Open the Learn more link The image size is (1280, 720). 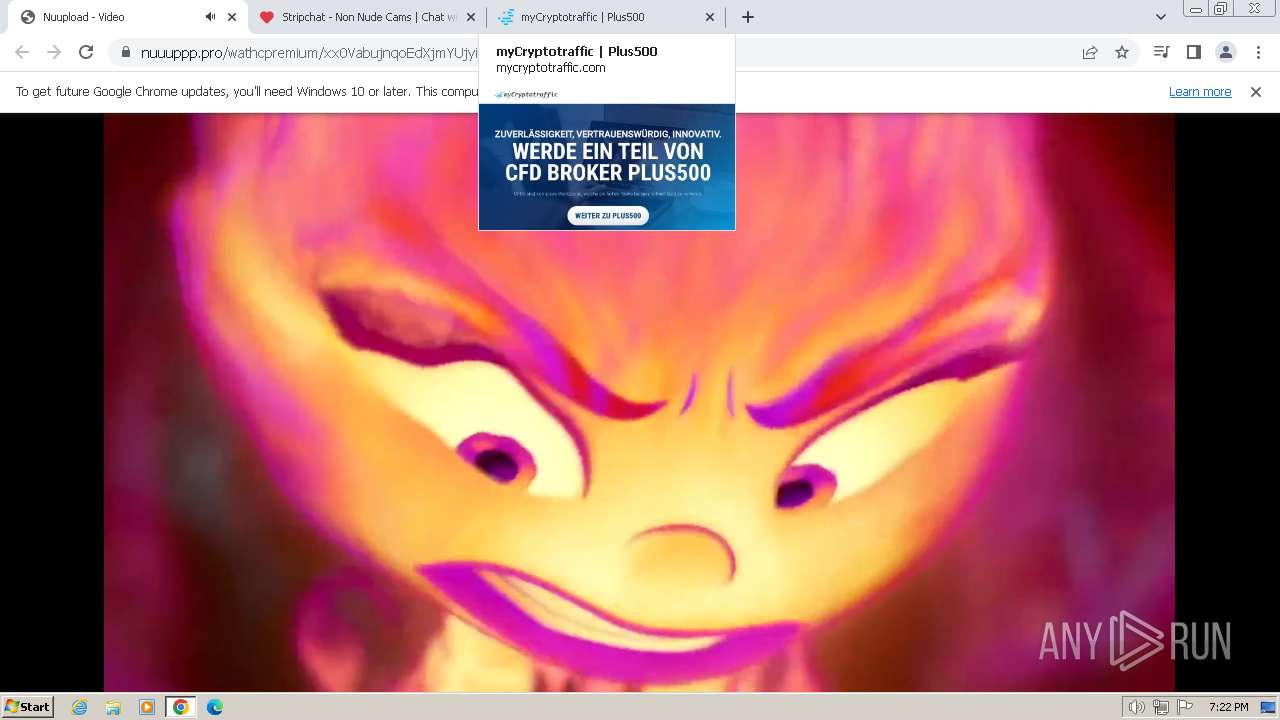(x=1200, y=92)
